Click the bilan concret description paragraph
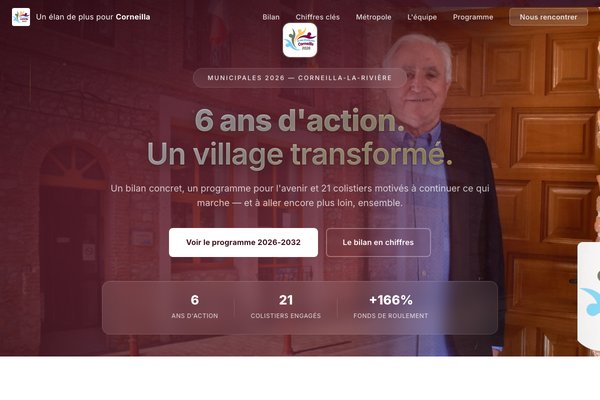The height and width of the screenshot is (400, 600). [x=300, y=195]
